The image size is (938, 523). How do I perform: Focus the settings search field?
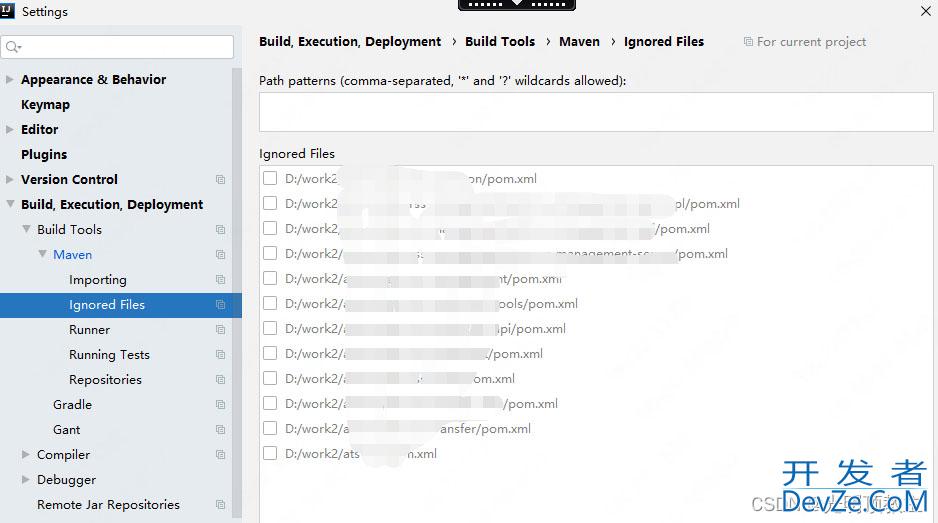click(117, 47)
